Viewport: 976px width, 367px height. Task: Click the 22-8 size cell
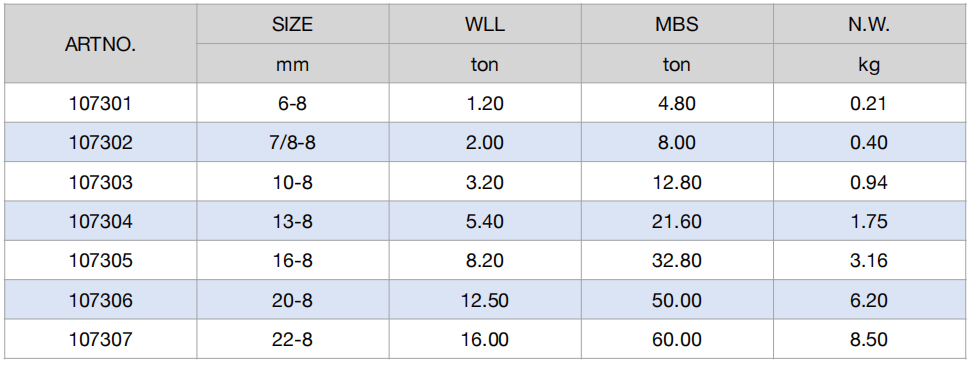pyautogui.click(x=293, y=340)
